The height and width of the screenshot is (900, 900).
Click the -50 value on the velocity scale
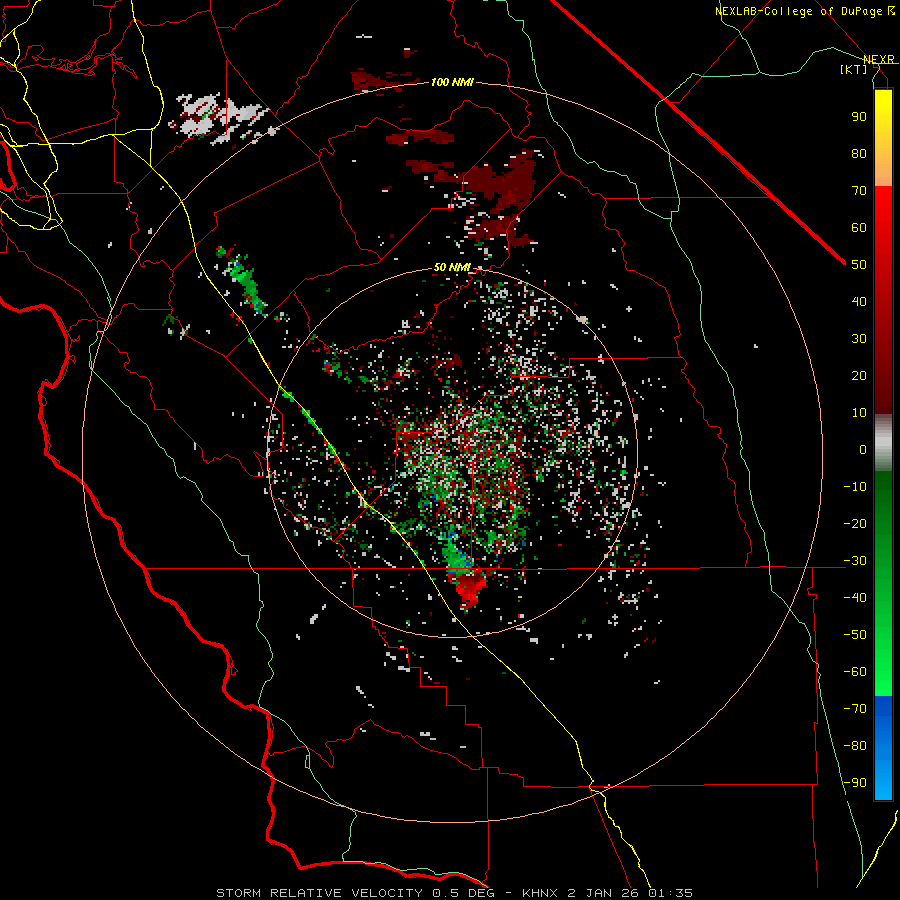(855, 634)
